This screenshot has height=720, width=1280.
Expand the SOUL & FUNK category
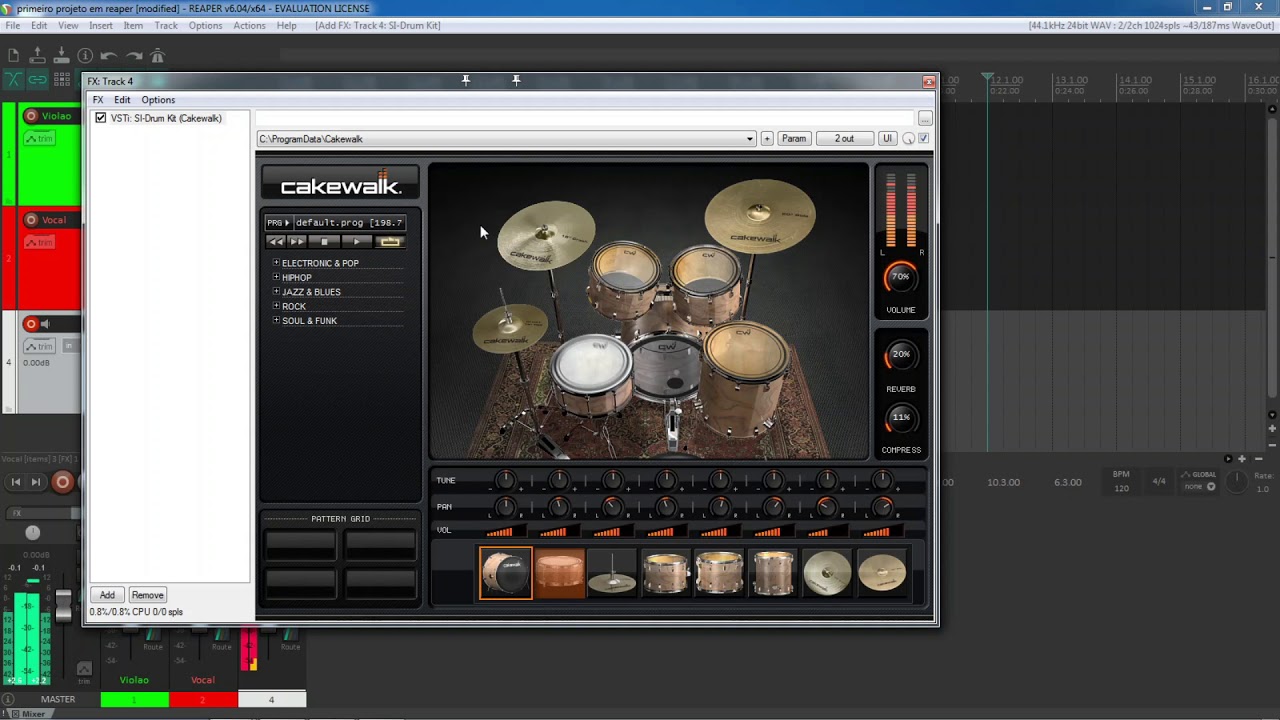pos(276,320)
